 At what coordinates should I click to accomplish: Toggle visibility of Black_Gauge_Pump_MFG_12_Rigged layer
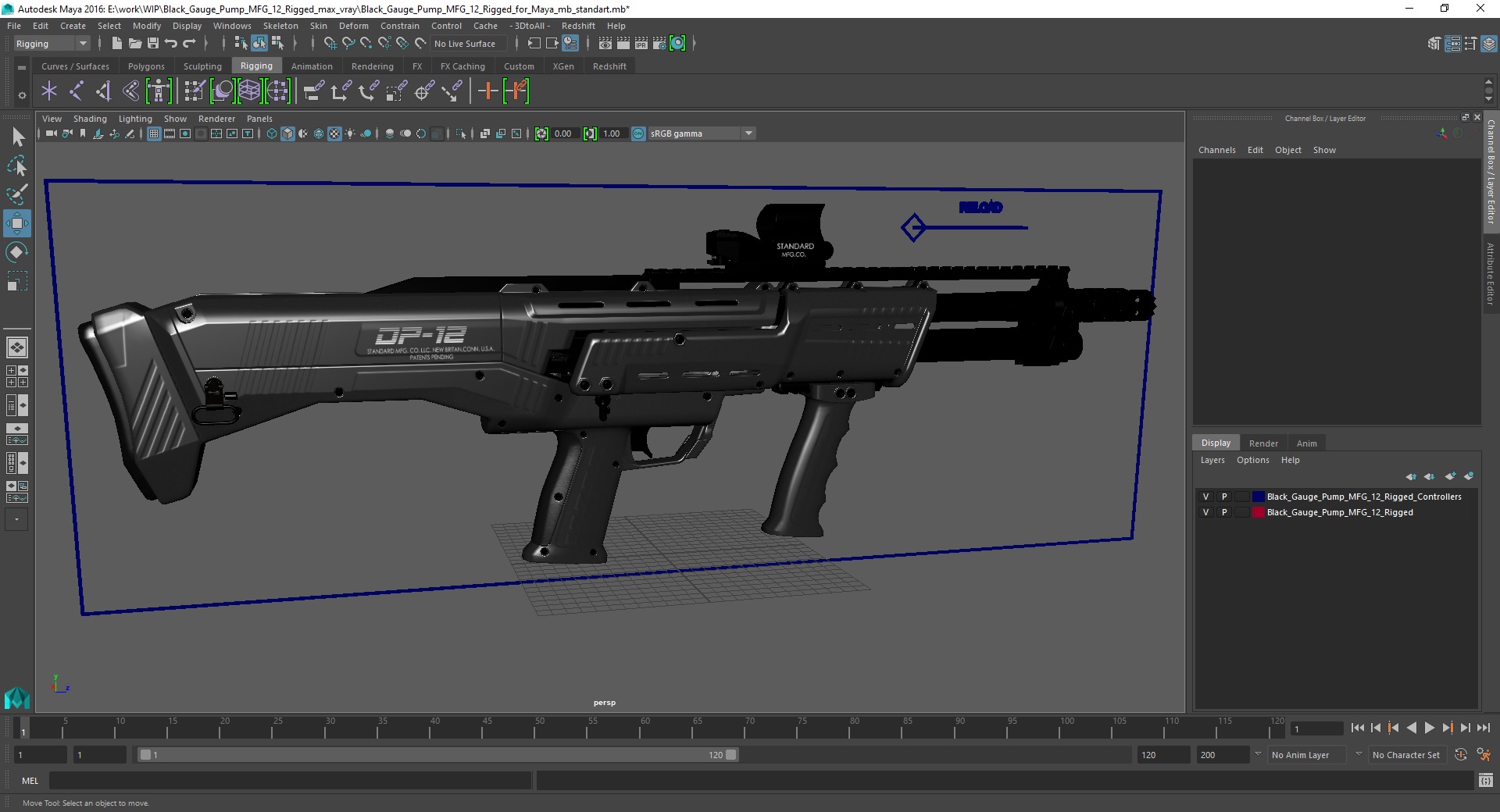point(1205,512)
